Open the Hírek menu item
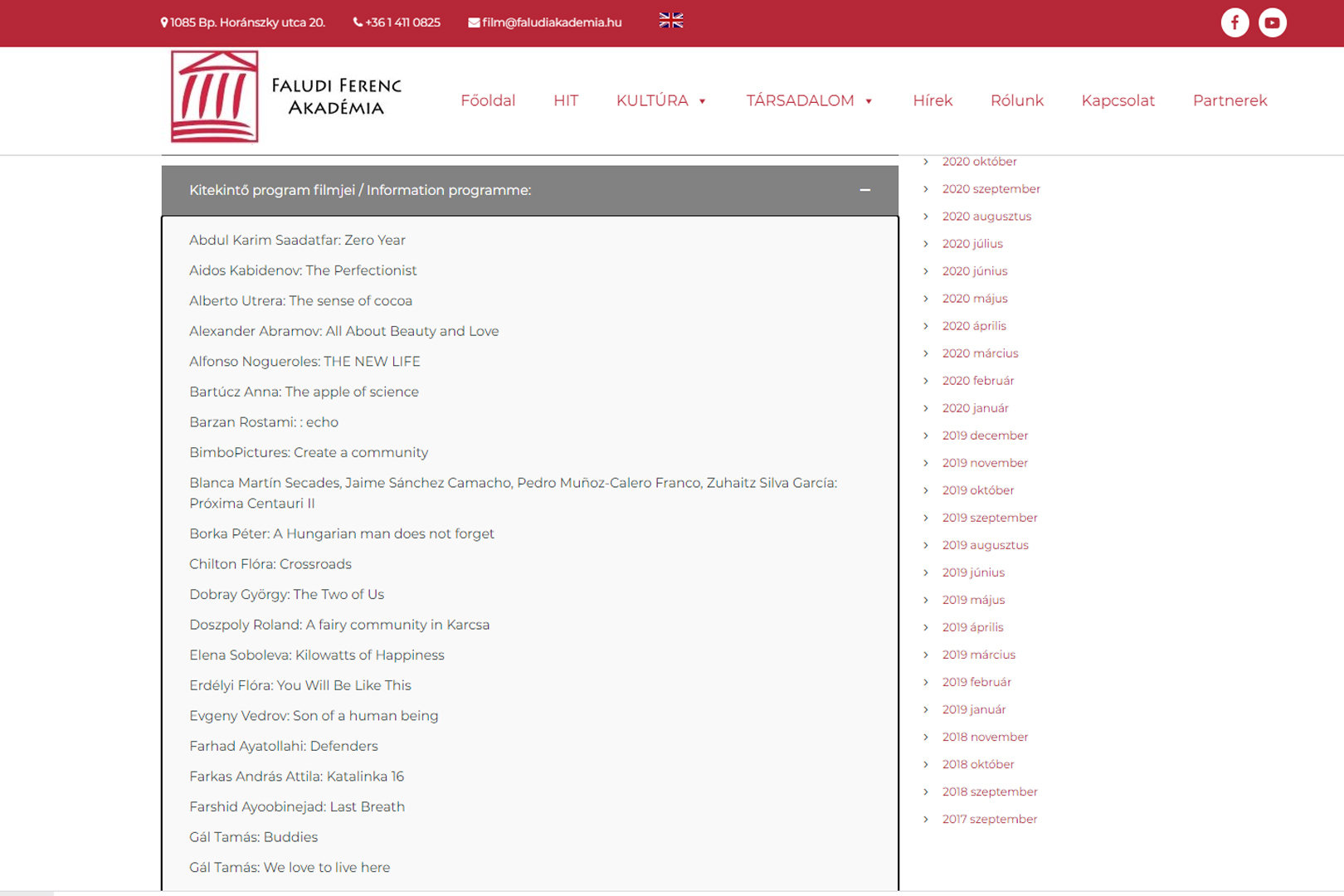This screenshot has height=896, width=1344. (933, 100)
